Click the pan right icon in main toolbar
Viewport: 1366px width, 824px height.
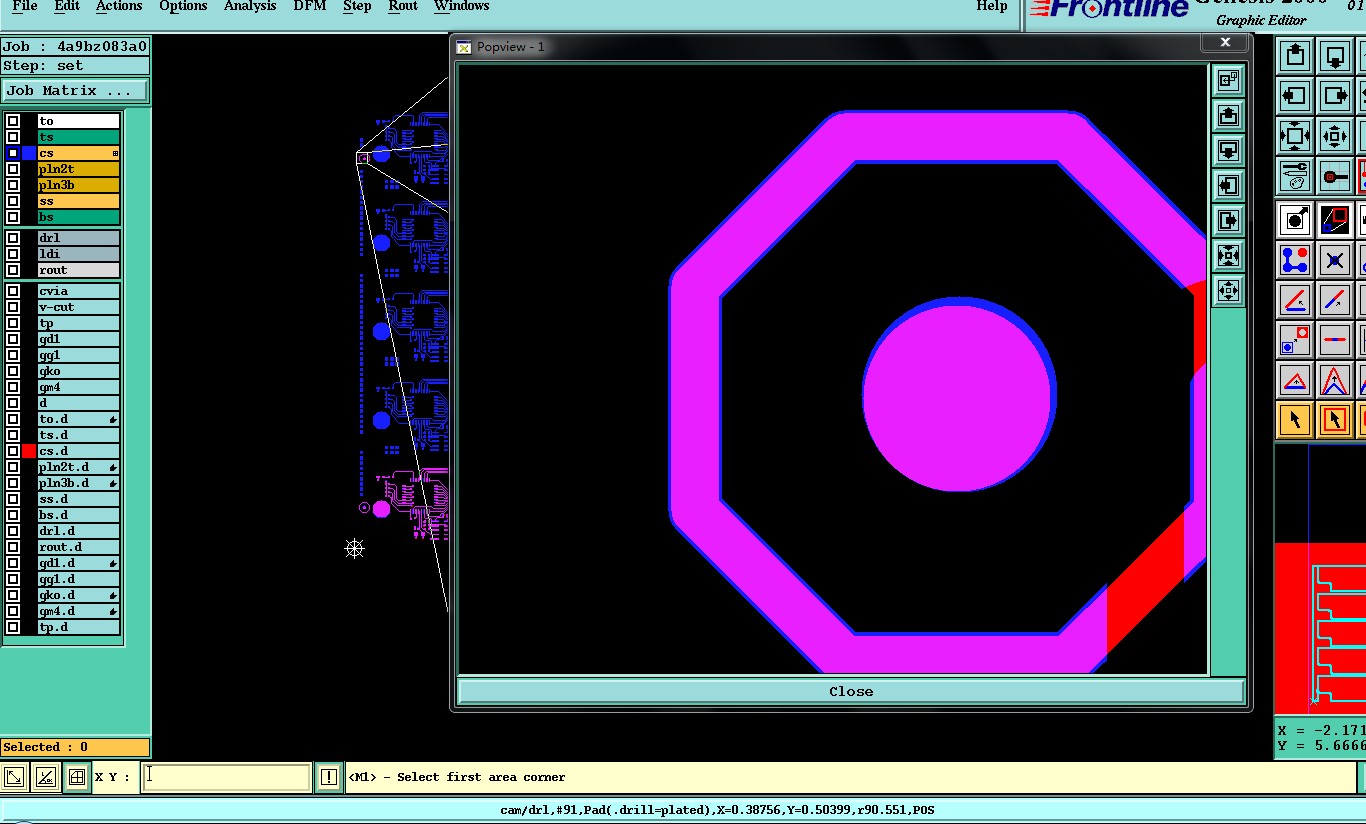click(x=1334, y=96)
